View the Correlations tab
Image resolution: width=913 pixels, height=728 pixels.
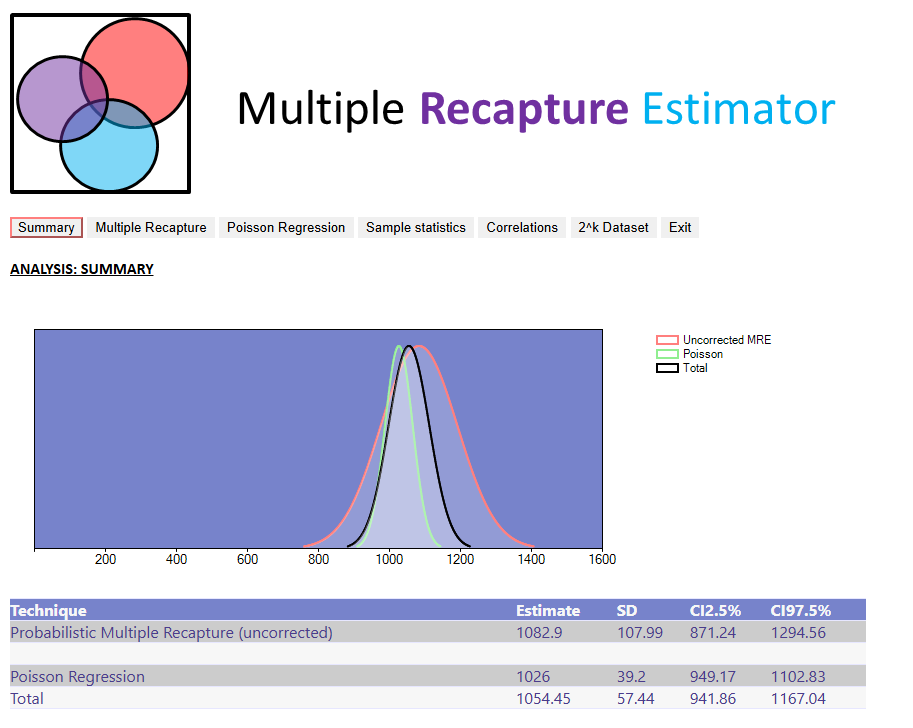coord(522,228)
